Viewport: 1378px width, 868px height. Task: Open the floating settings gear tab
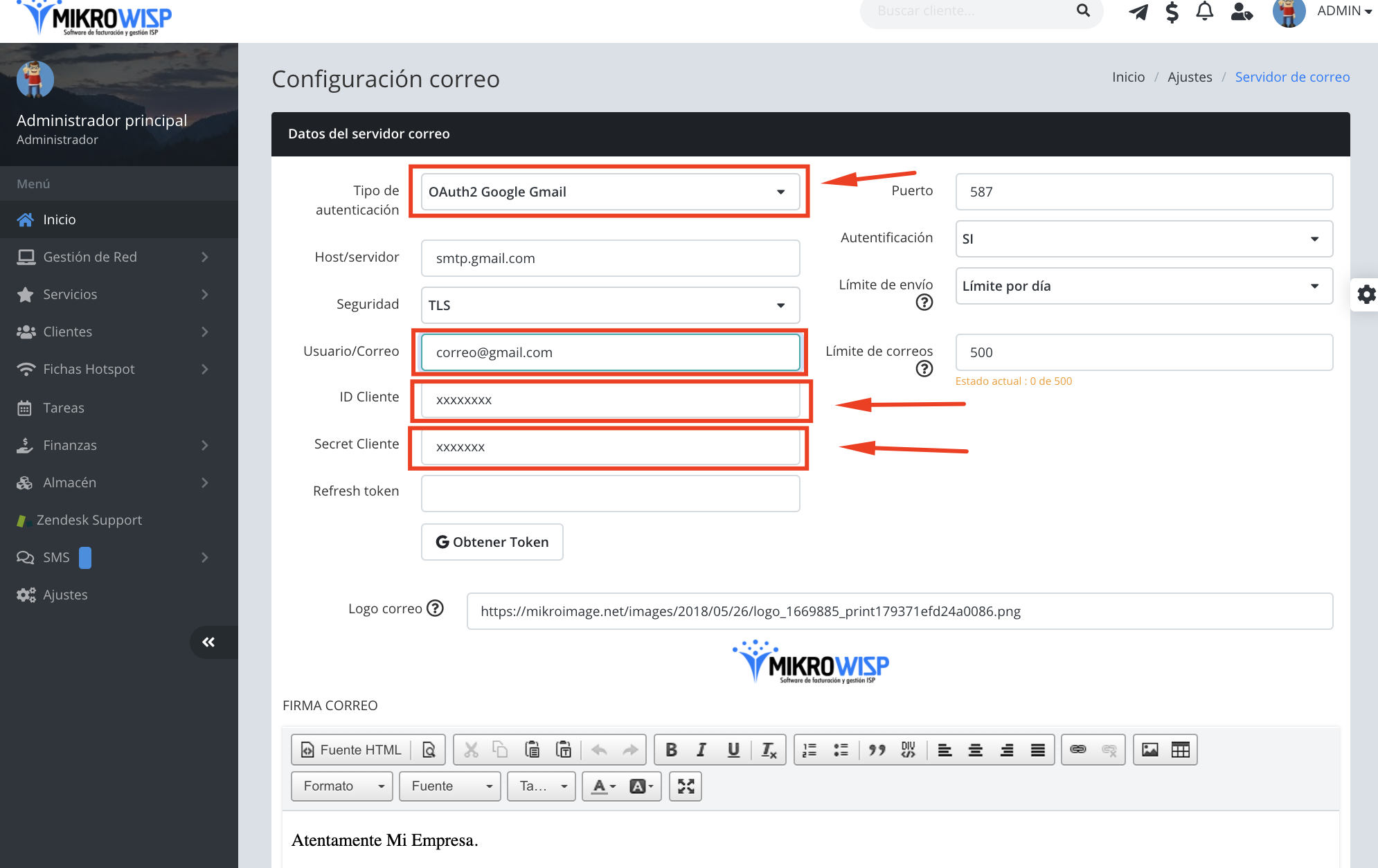click(1366, 294)
